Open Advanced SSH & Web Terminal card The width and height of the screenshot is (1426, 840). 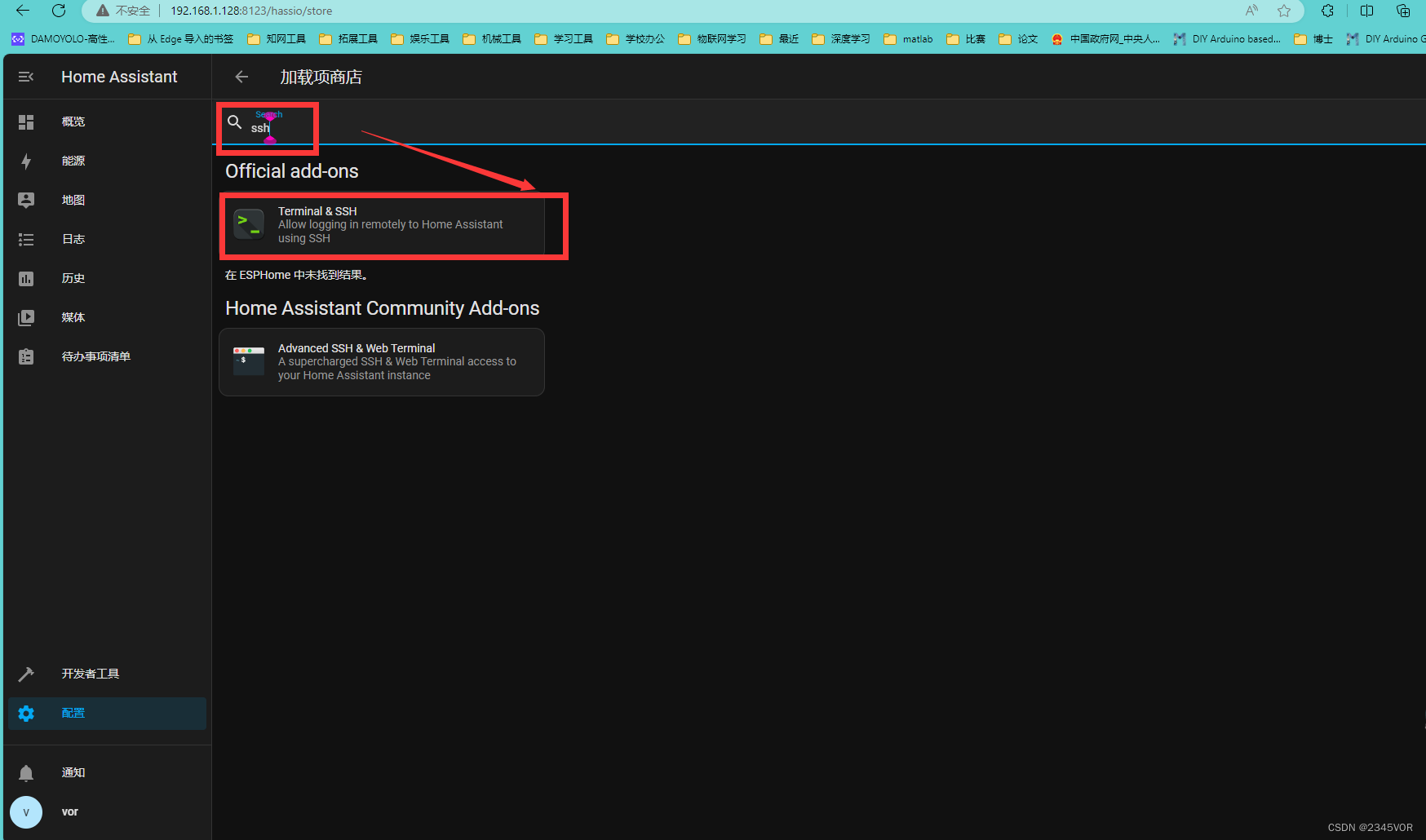tap(382, 362)
